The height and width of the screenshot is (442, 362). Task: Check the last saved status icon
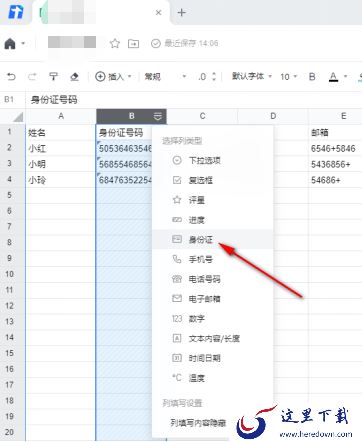(x=156, y=43)
